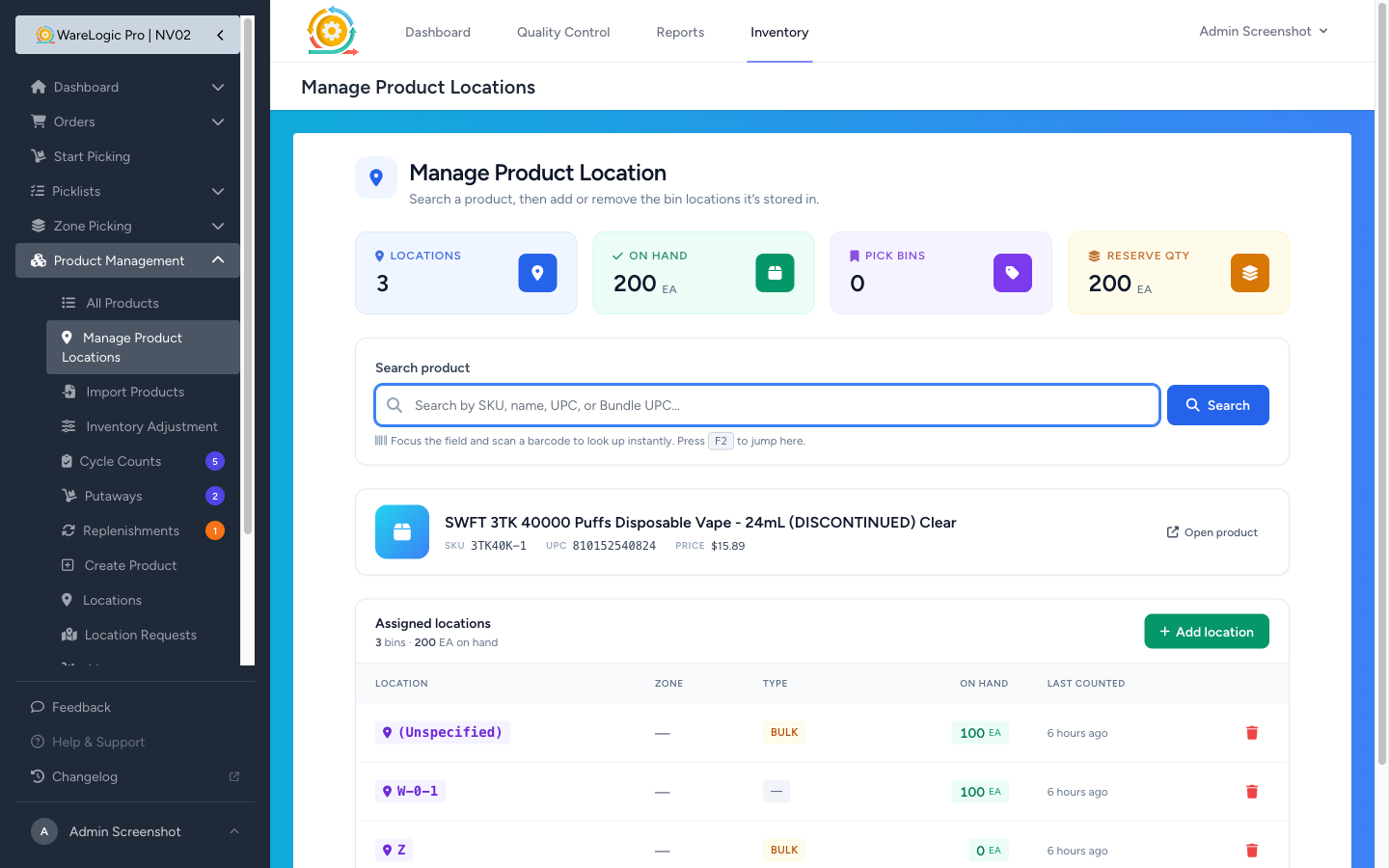The height and width of the screenshot is (868, 1389).
Task: Click the orange Reserve Qty layers icon tile
Action: [x=1249, y=273]
